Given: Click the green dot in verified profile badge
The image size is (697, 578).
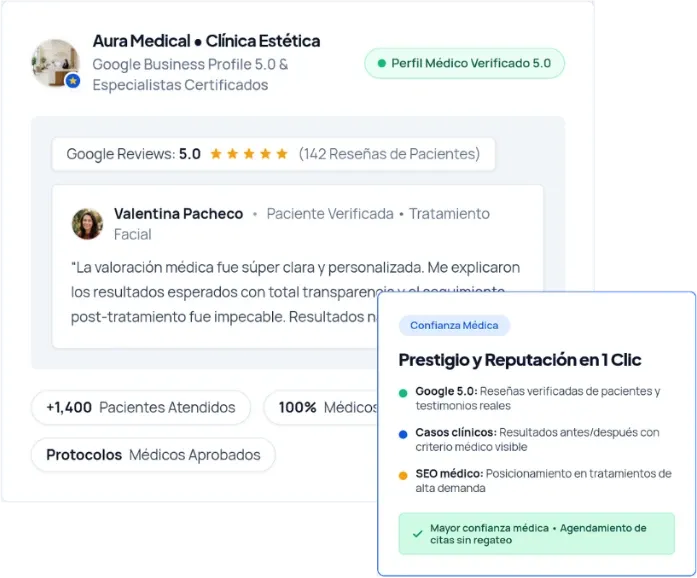Looking at the screenshot, I should click(381, 63).
